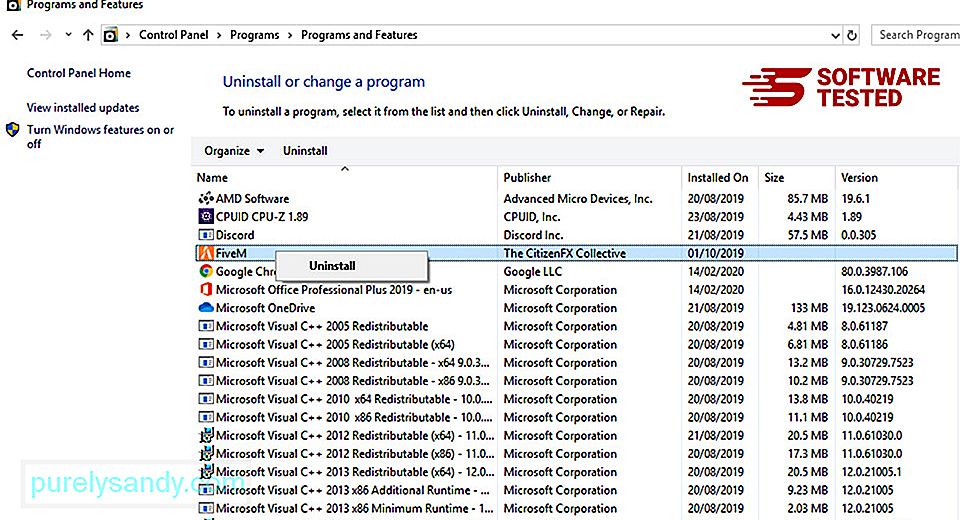Click the Microsoft OneDrive cloud icon
The height and width of the screenshot is (520, 960).
[206, 307]
